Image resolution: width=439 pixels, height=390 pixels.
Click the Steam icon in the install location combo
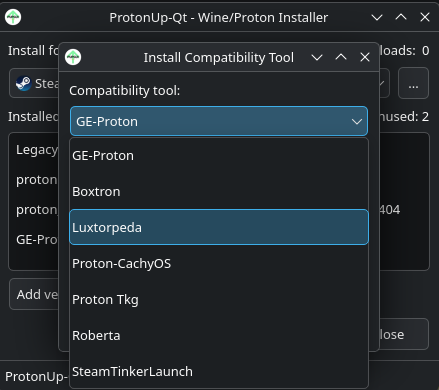coord(23,83)
